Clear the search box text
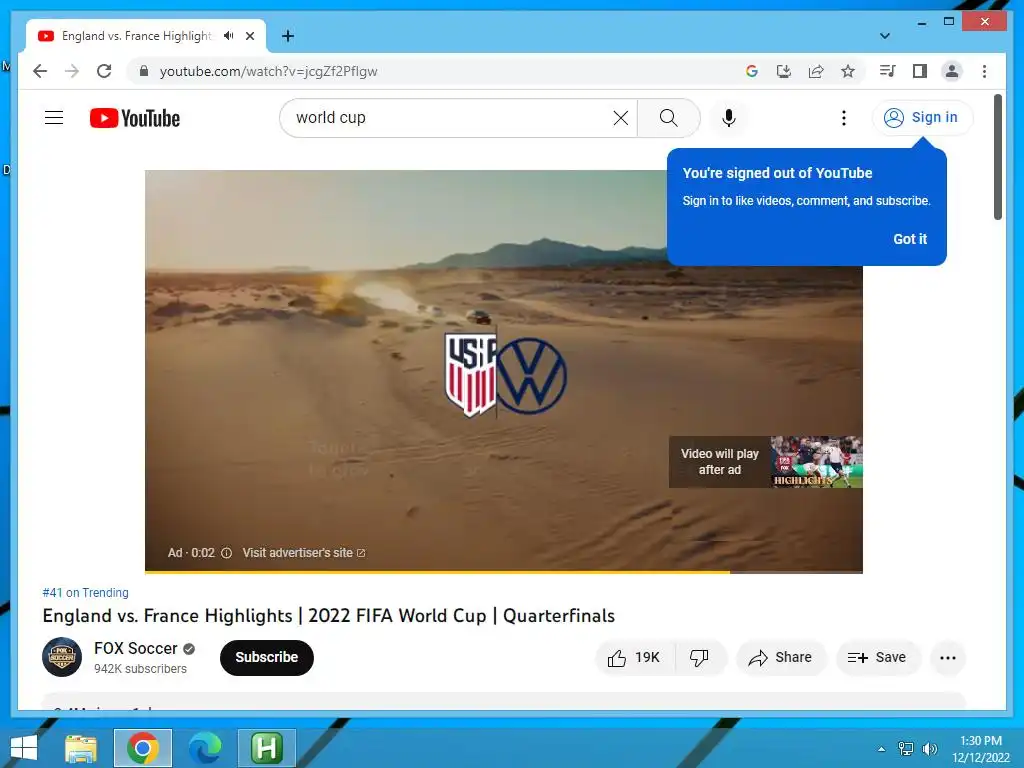Screen dimensions: 1024x768 tap(620, 118)
